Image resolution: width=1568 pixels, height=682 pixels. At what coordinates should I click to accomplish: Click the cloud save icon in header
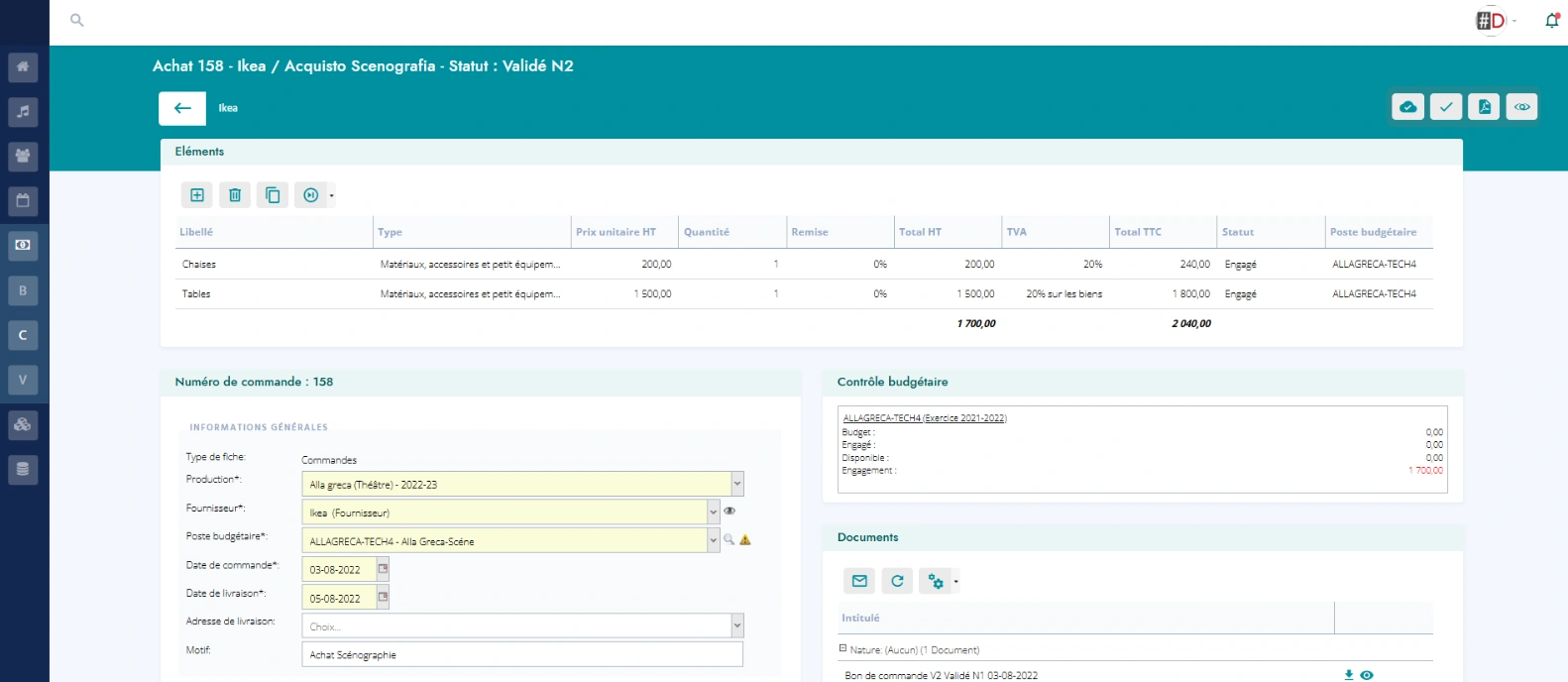click(1407, 107)
